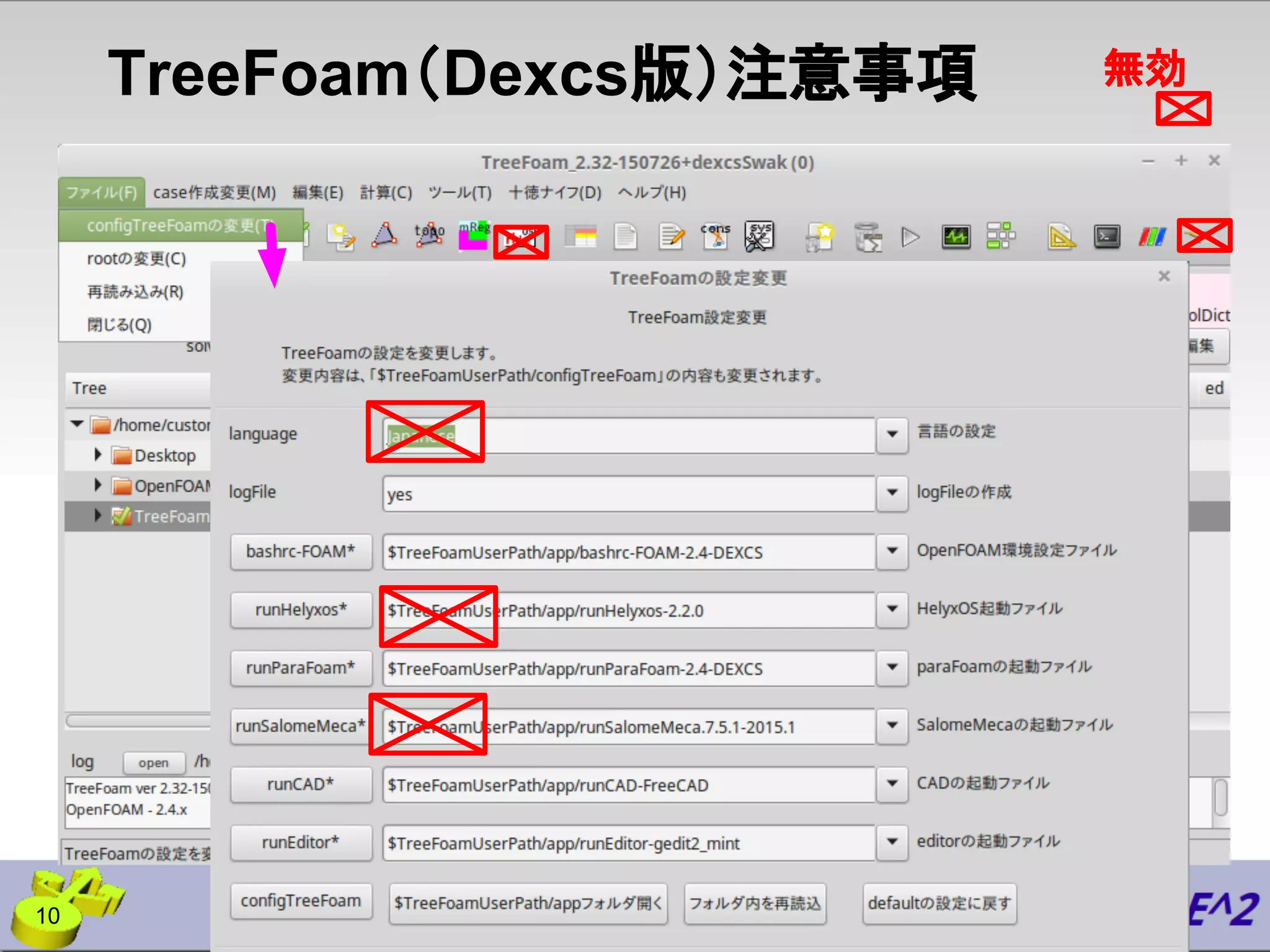The width and height of the screenshot is (1270, 952).
Task: Expand the OpenFOAM folder node
Action: (97, 485)
